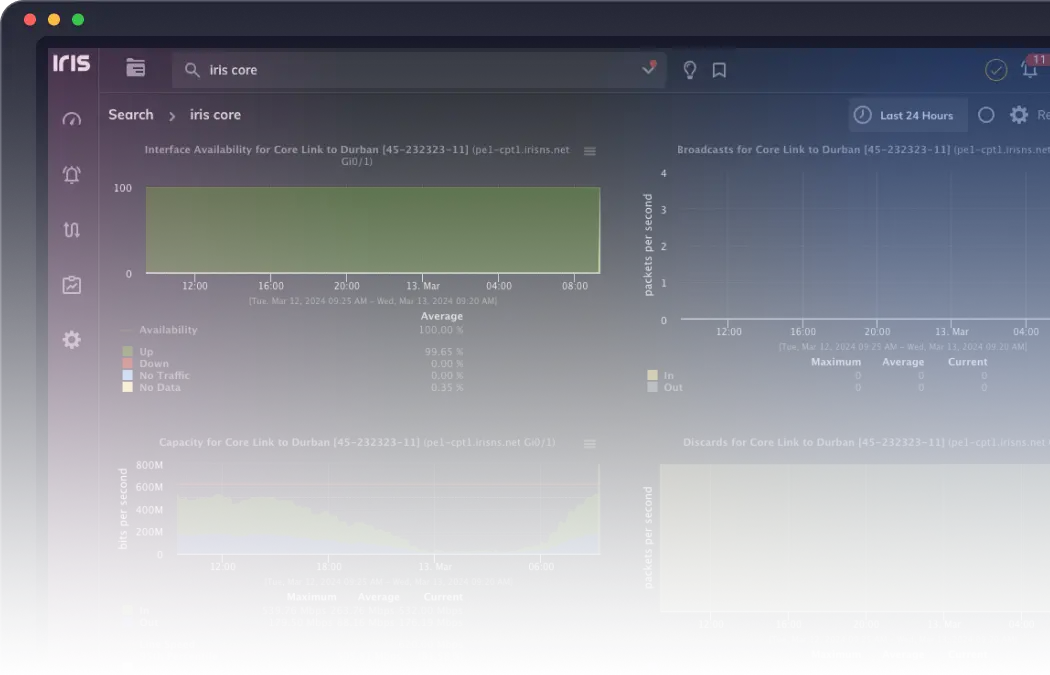Viewport: 1050px width, 675px height.
Task: Open Interface Availability graph hamburger menu
Action: click(590, 151)
